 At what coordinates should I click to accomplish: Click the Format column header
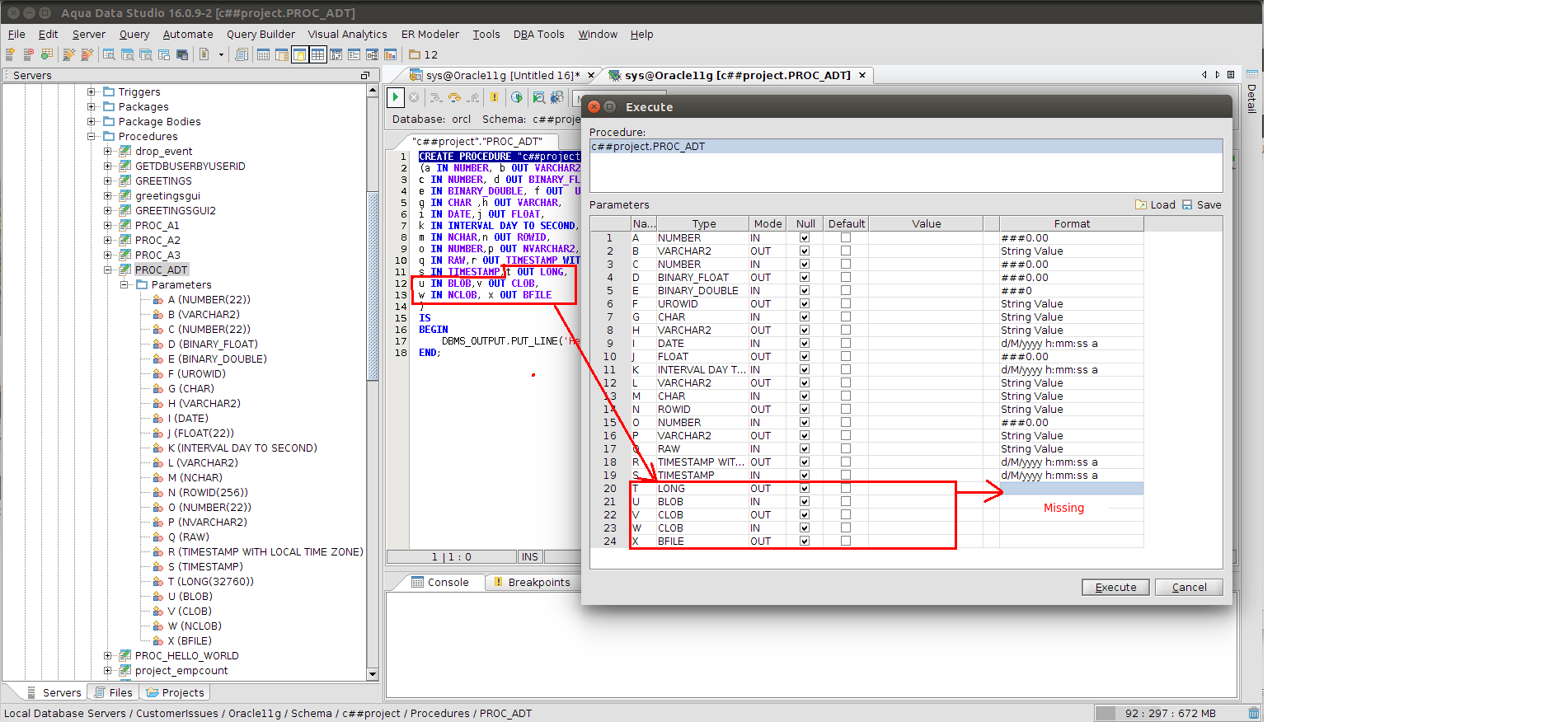point(1072,224)
